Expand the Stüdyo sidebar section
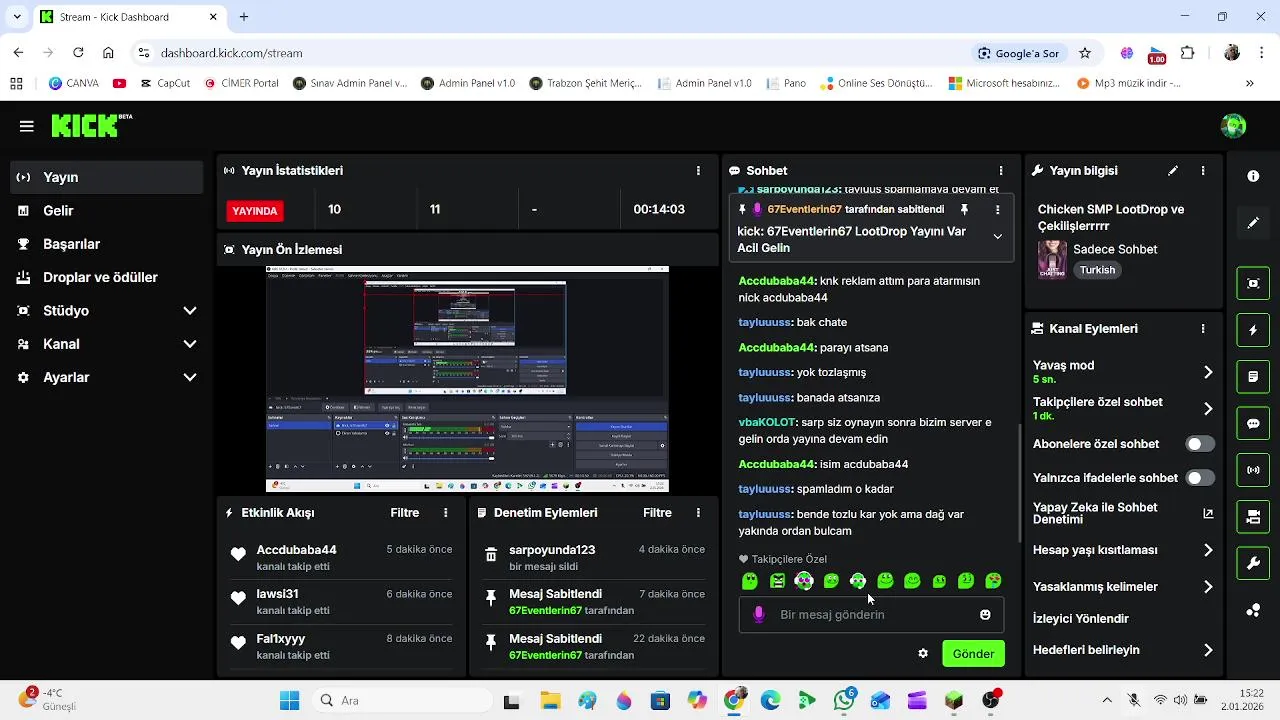This screenshot has height=720, width=1280. click(x=104, y=311)
